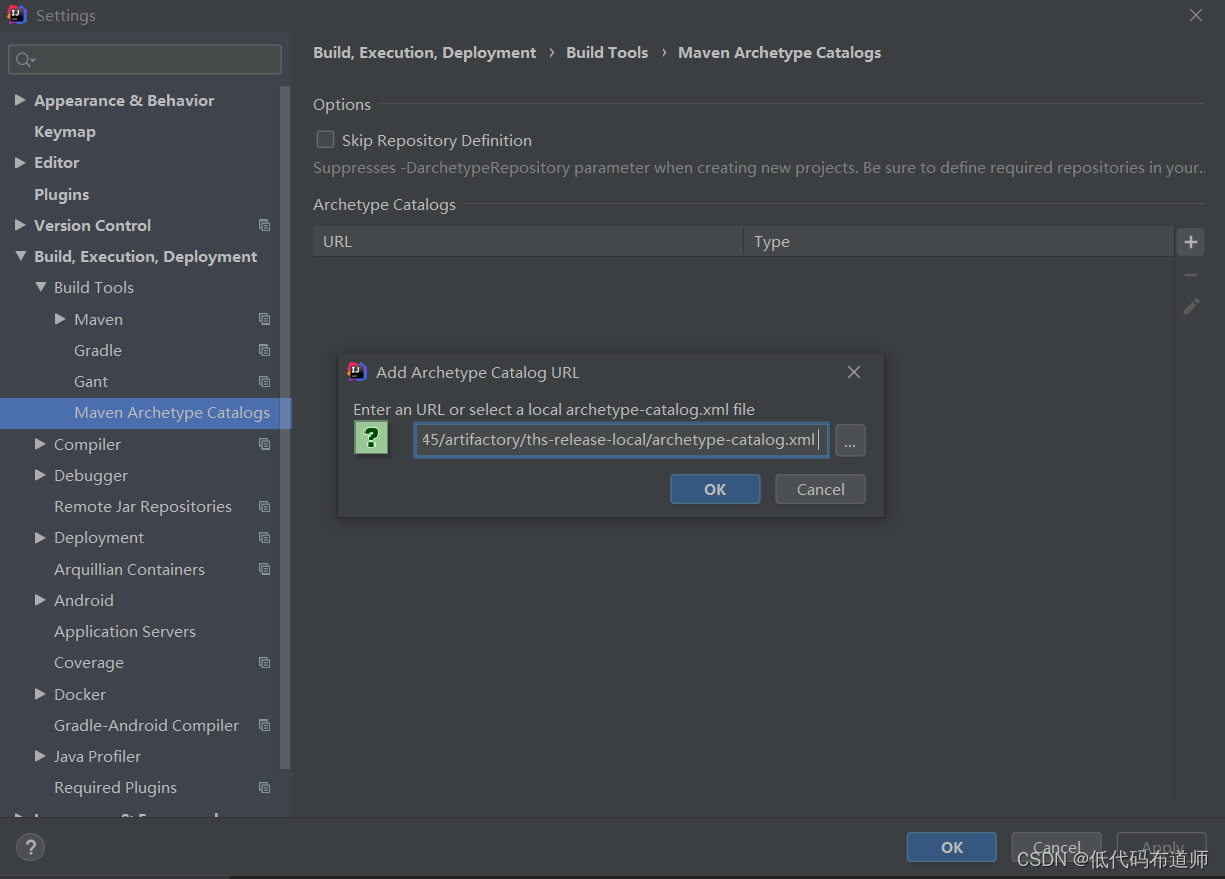Expand the Java Profiler node arrow
Viewport: 1225px width, 879px height.
pyautogui.click(x=40, y=756)
